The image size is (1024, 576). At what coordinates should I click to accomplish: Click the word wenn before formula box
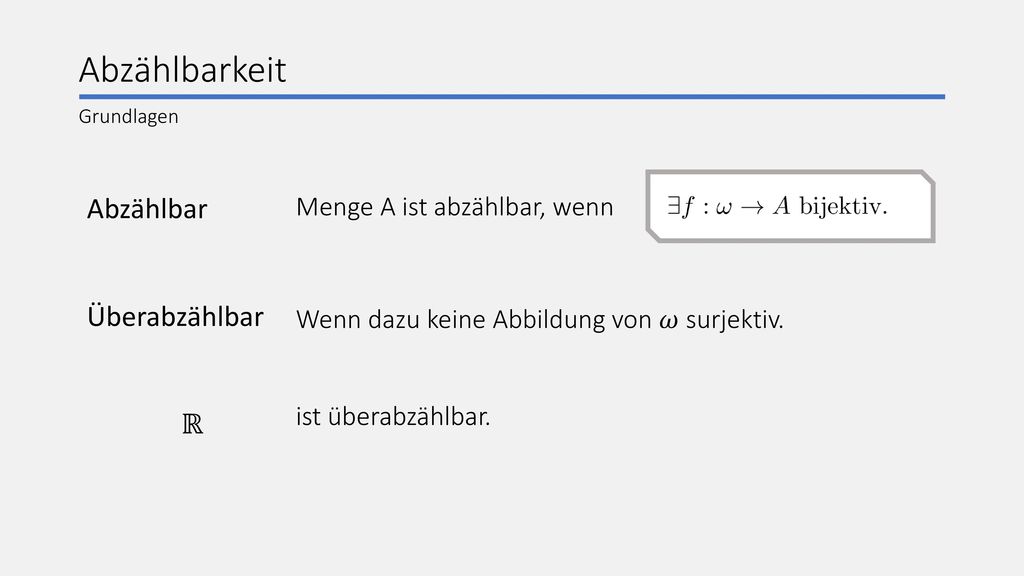(x=583, y=208)
